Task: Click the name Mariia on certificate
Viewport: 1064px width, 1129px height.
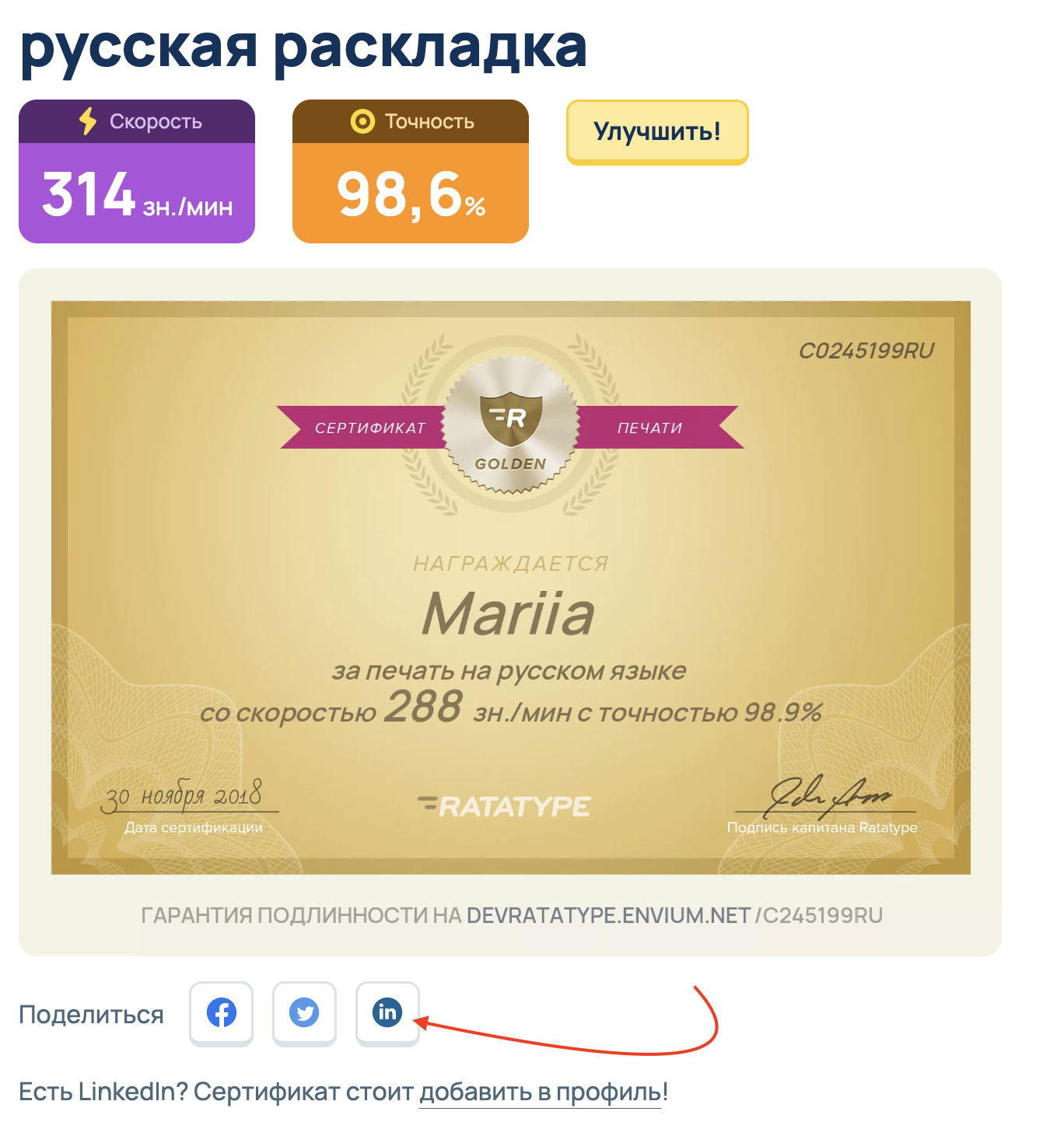Action: pos(509,614)
